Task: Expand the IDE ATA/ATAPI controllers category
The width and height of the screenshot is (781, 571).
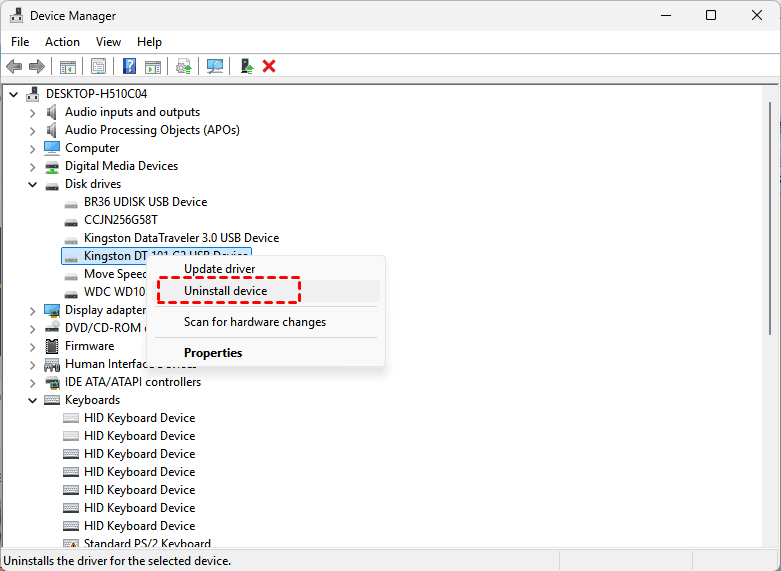Action: (x=33, y=382)
